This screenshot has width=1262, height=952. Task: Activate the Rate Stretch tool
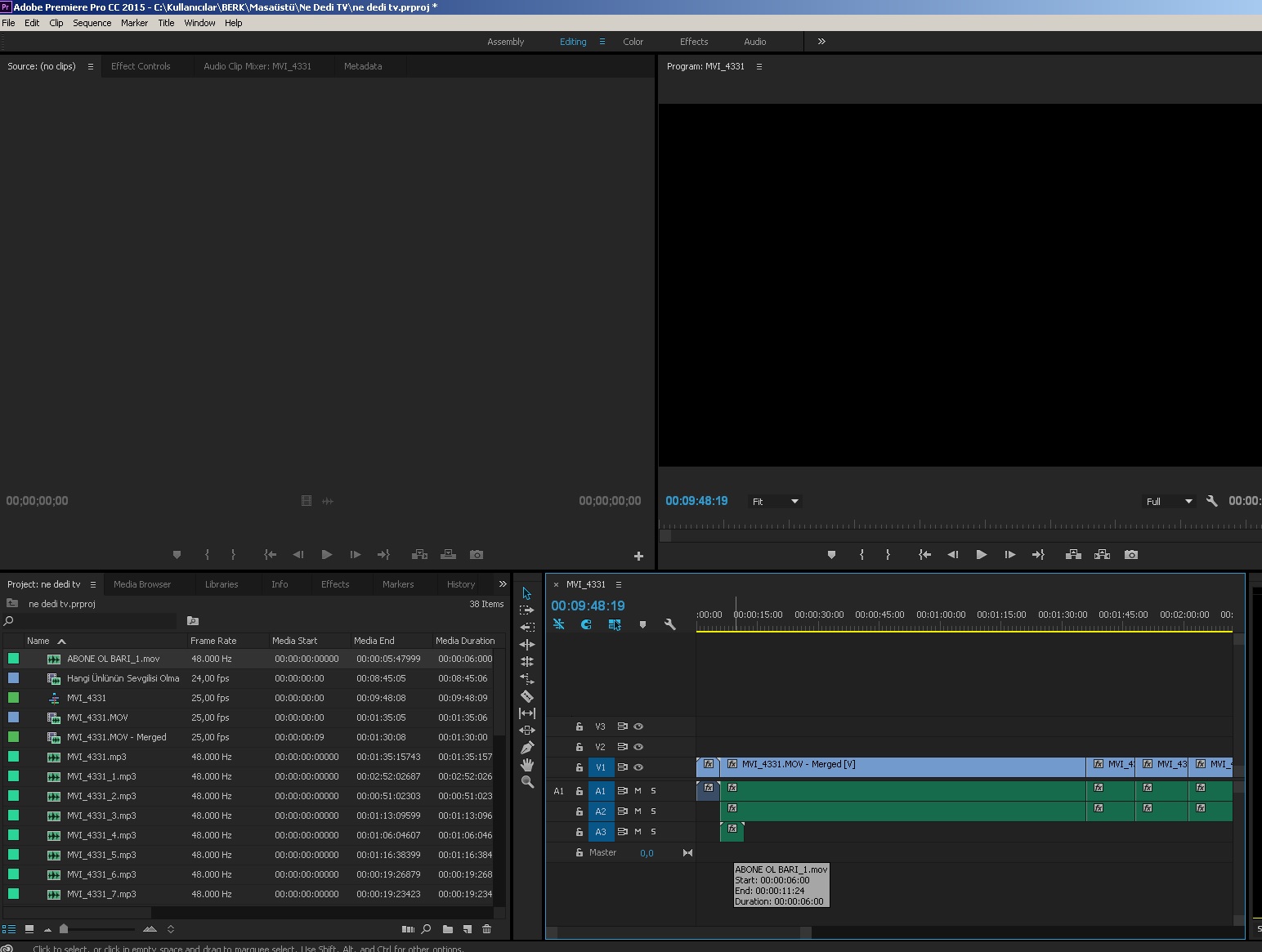[527, 679]
